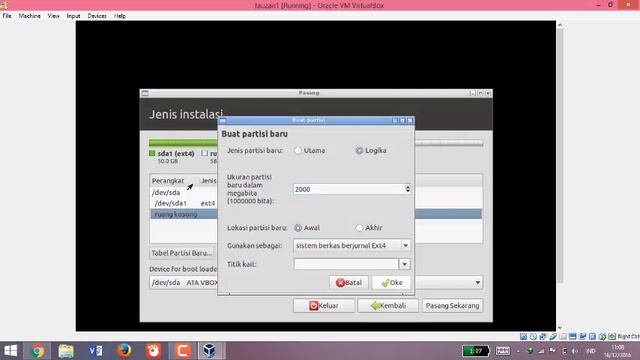Open Google Chrome from the taskbar
The image size is (640, 360).
pos(37,351)
